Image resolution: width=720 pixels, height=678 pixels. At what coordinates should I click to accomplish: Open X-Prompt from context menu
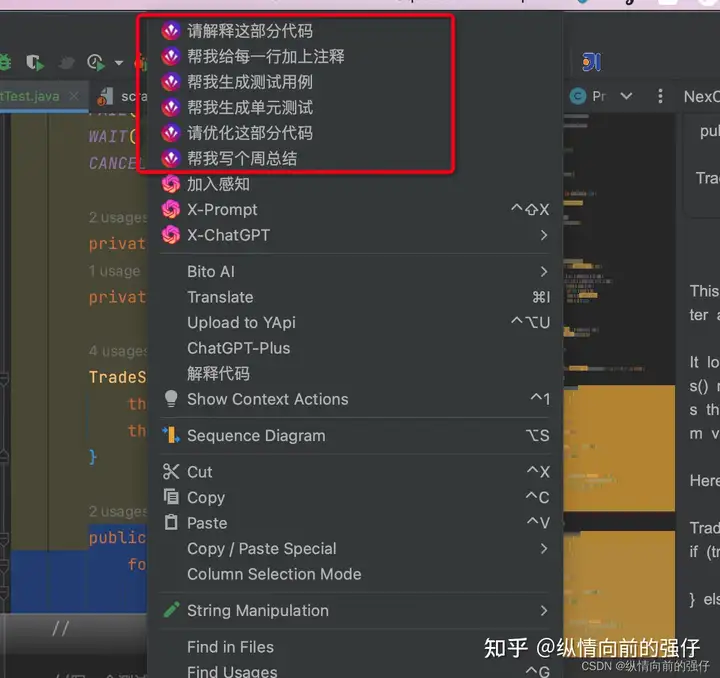(x=354, y=210)
